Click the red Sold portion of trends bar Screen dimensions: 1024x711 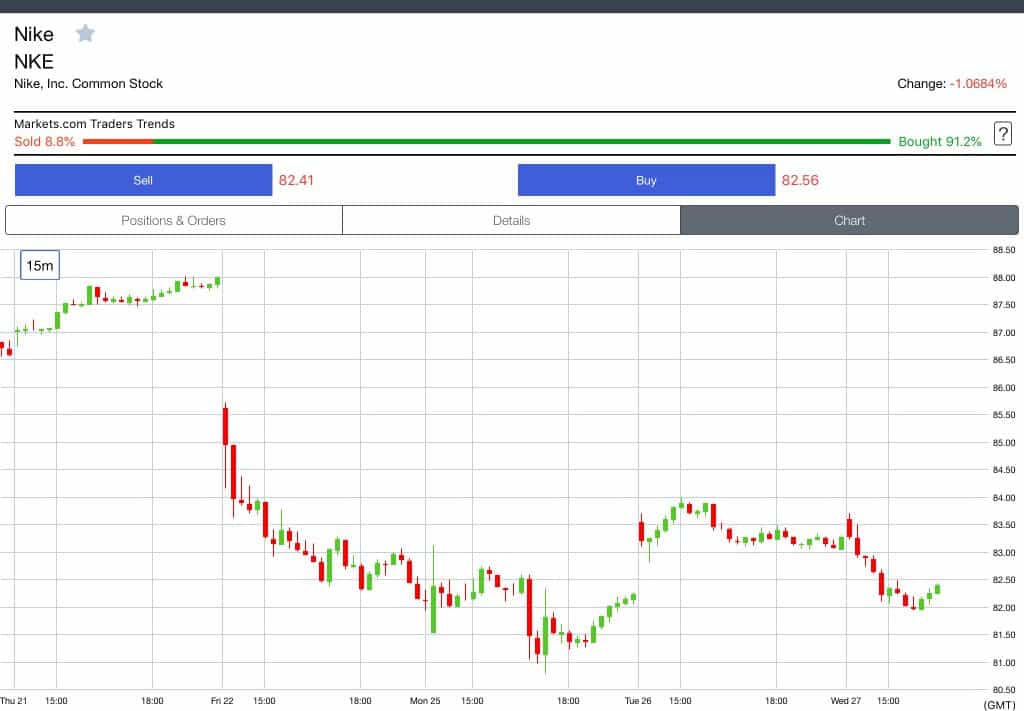pyautogui.click(x=118, y=141)
